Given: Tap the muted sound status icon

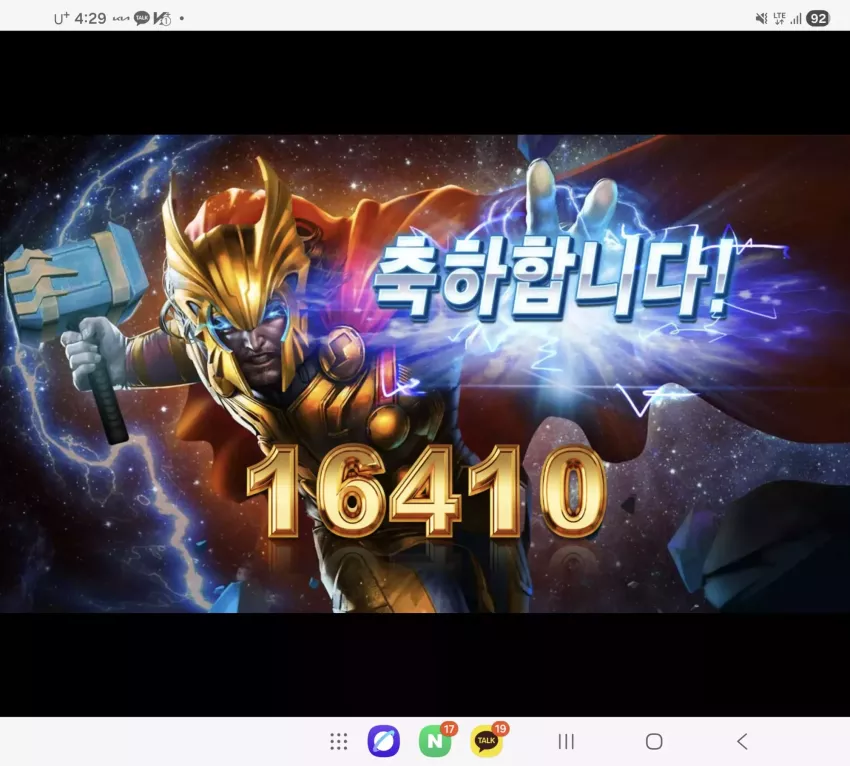Looking at the screenshot, I should tap(762, 19).
